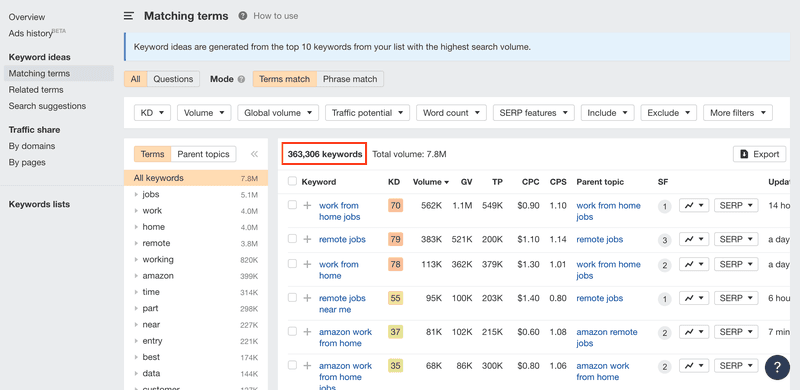Select 'All keywords' in the terms list
Image resolution: width=800 pixels, height=390 pixels.
pos(196,178)
